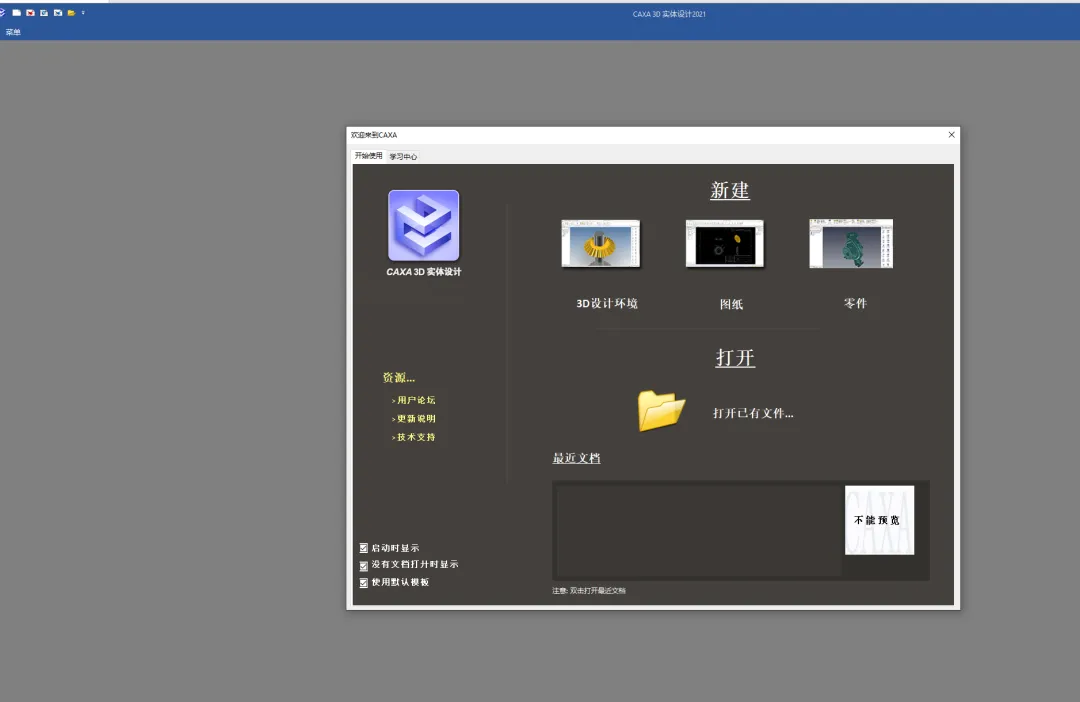Toggle the 启动时显示 checkbox
This screenshot has width=1080, height=702.
[364, 548]
